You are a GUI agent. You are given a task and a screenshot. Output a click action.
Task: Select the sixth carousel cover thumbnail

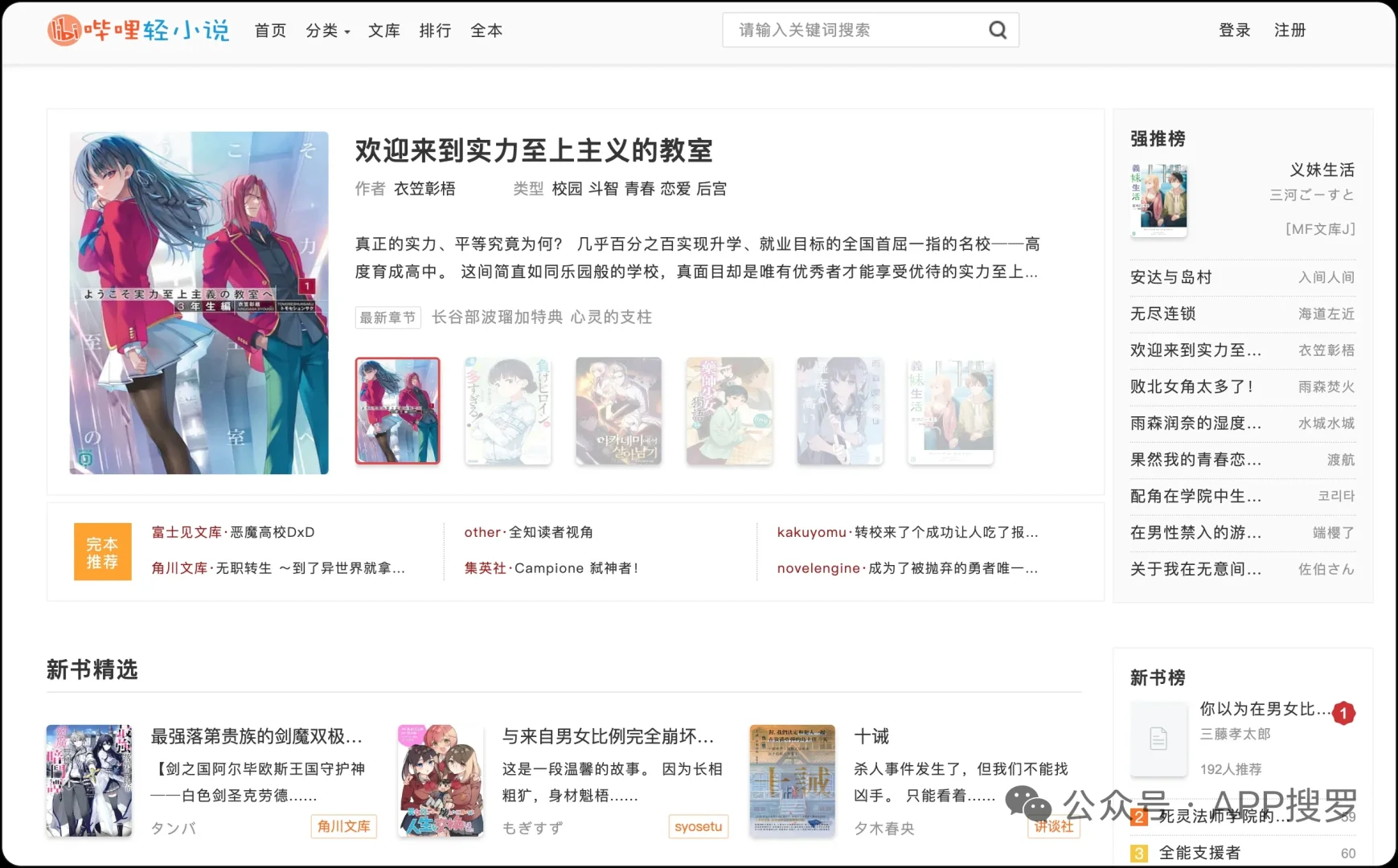click(950, 411)
